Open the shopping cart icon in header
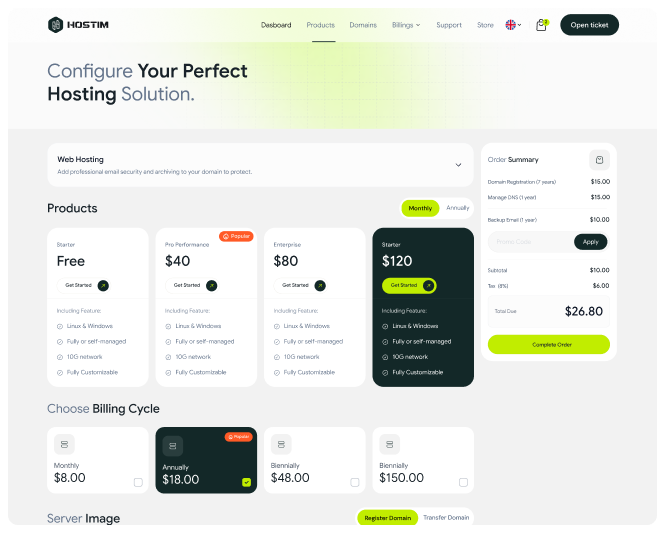The height and width of the screenshot is (533, 665). pyautogui.click(x=541, y=25)
